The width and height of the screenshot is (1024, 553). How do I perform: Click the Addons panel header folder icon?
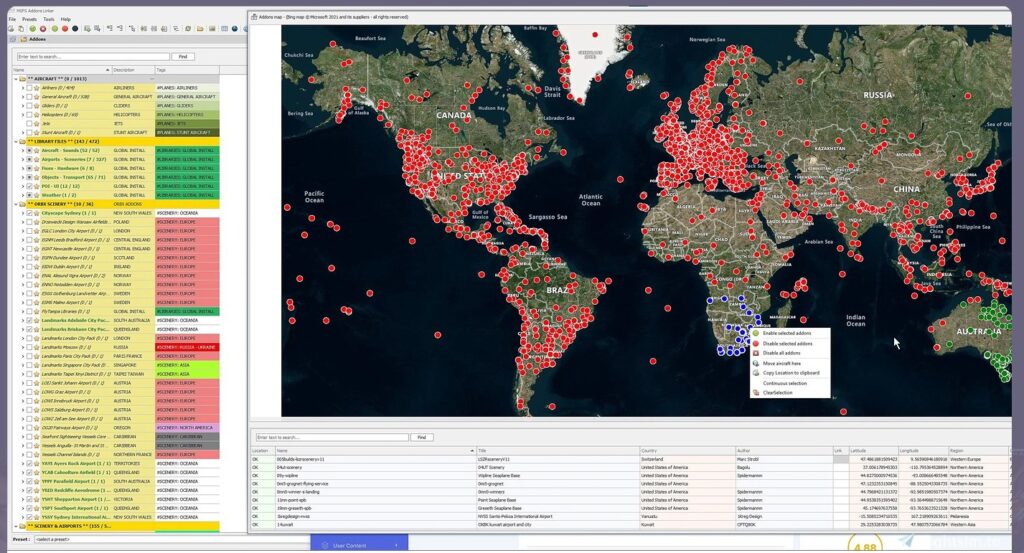click(x=24, y=39)
